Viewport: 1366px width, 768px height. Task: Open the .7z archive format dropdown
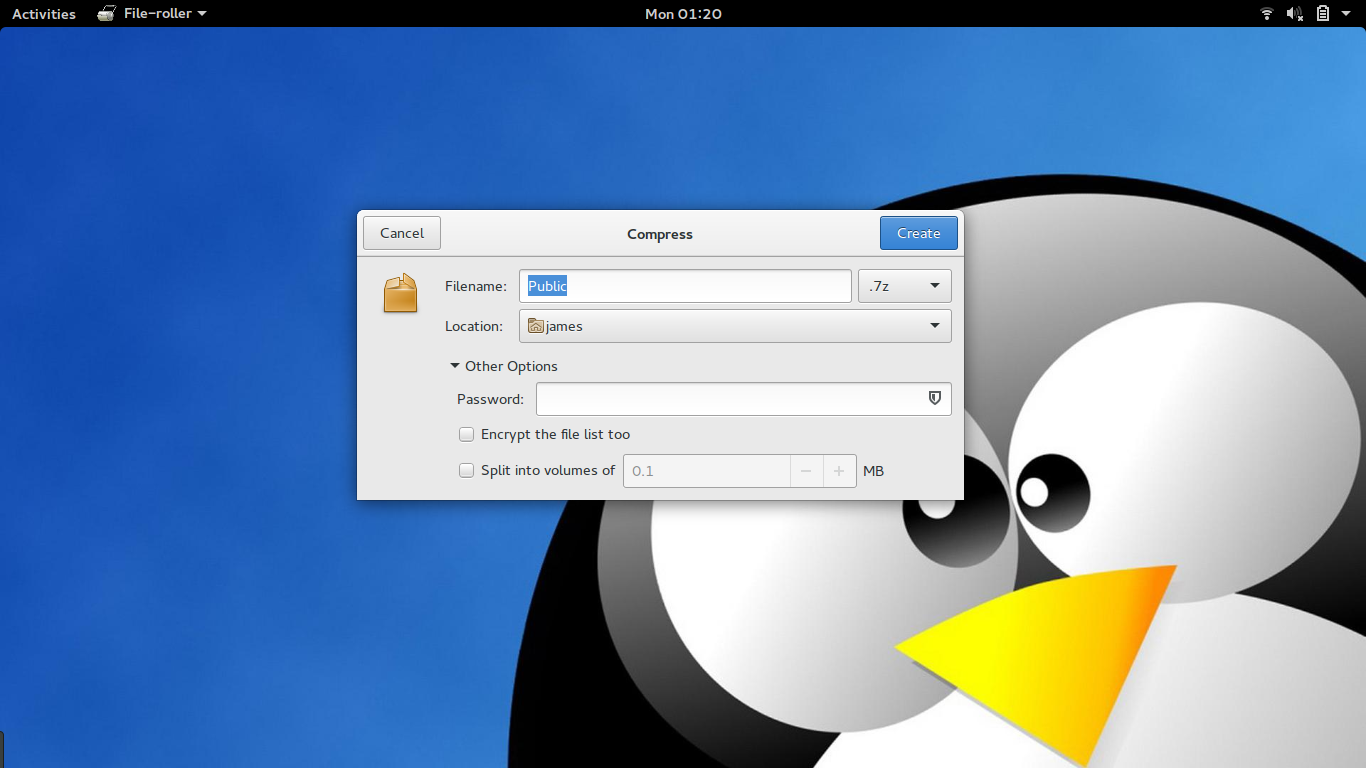coord(905,286)
